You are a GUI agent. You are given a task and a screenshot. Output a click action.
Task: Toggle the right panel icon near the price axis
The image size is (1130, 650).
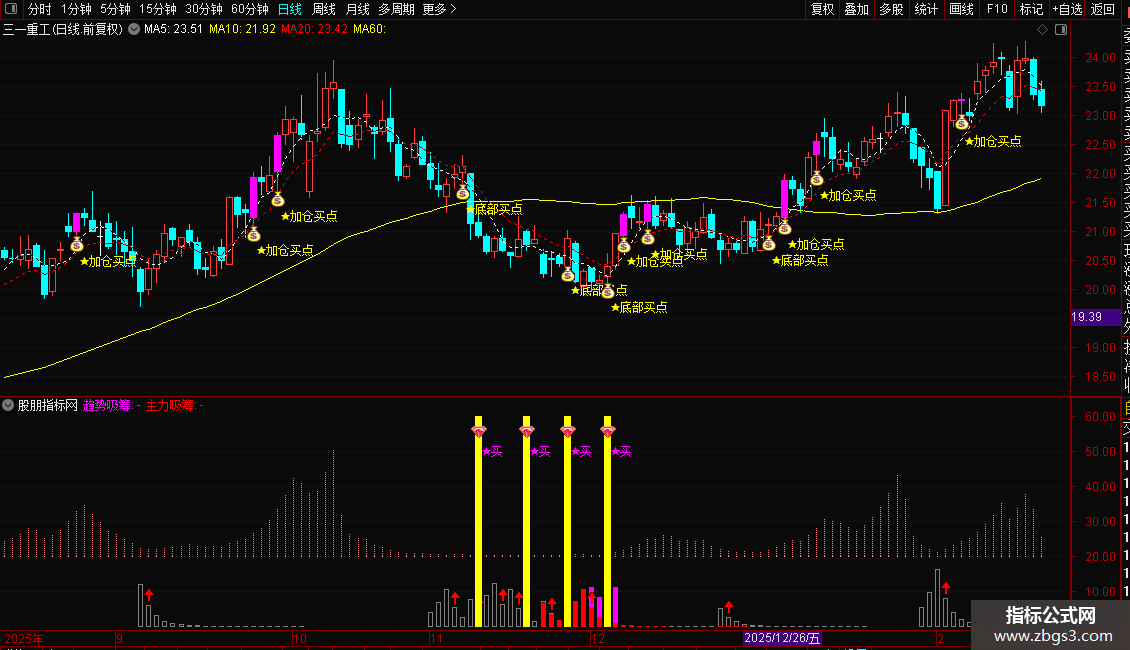pos(1061,30)
